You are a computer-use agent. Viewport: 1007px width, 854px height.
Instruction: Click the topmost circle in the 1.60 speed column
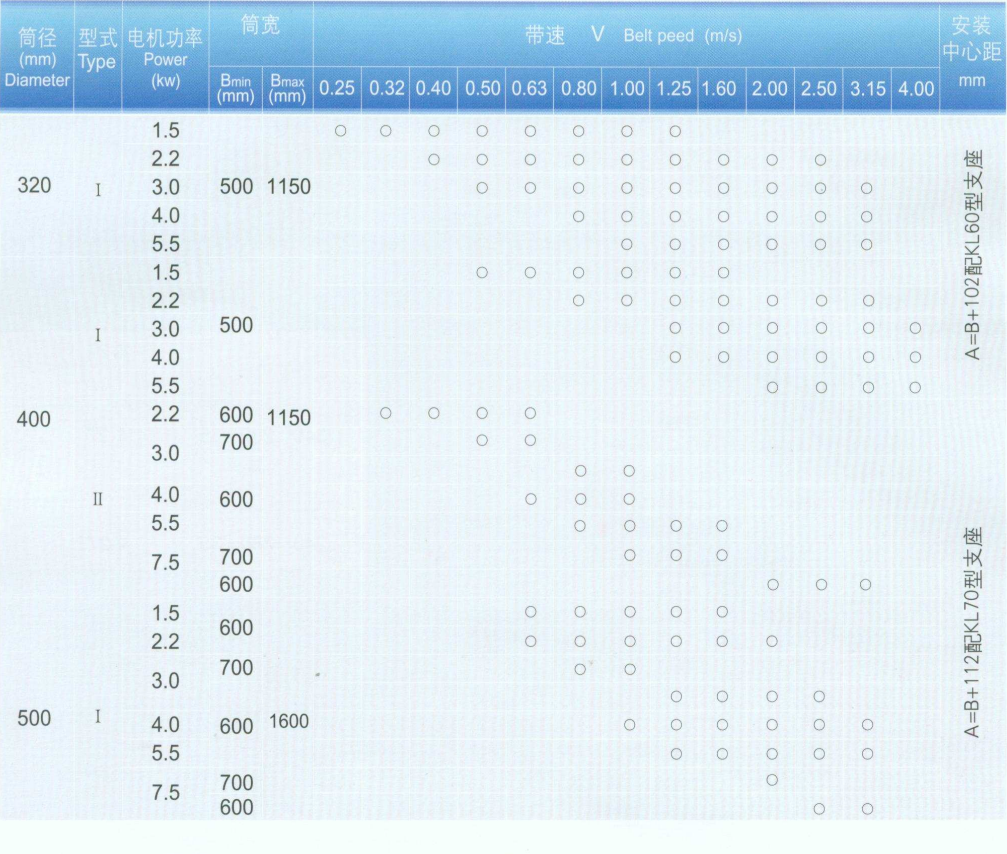coord(722,159)
